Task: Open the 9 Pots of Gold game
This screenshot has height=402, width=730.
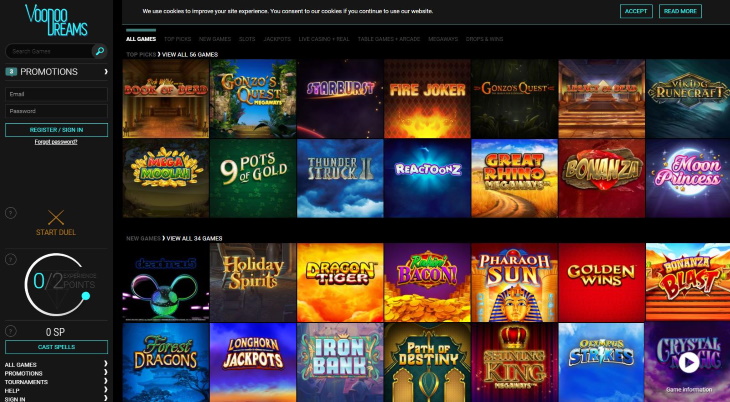Action: coord(253,178)
